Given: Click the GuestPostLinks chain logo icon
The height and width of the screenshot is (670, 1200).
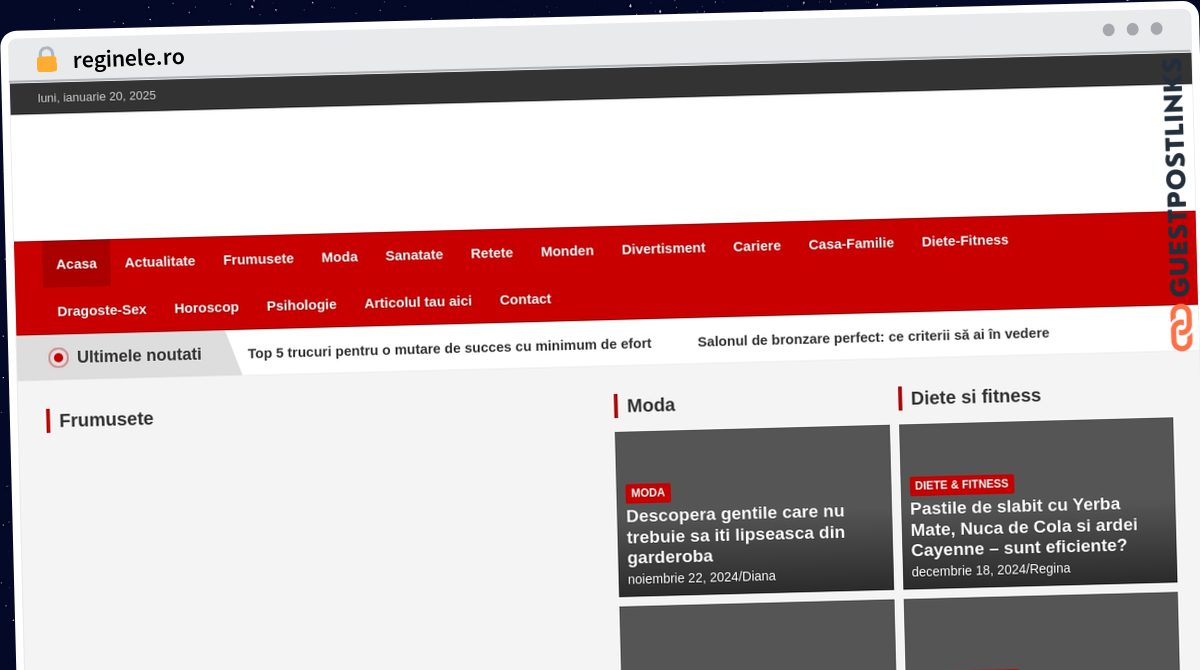Looking at the screenshot, I should pos(1181,327).
